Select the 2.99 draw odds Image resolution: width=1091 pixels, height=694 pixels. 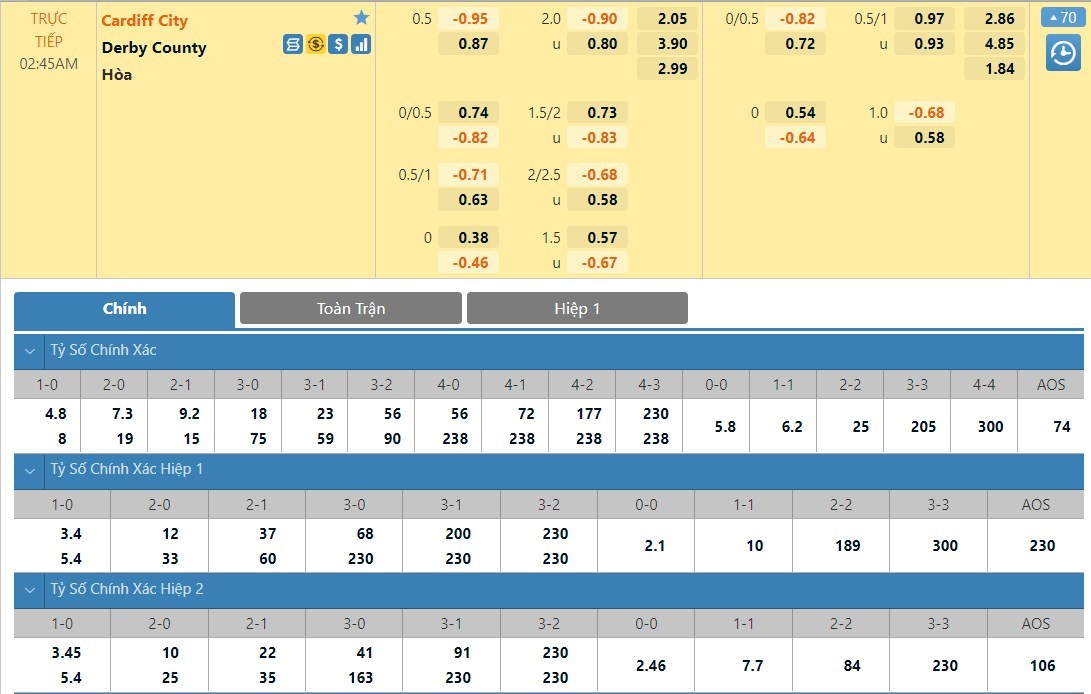(x=668, y=69)
